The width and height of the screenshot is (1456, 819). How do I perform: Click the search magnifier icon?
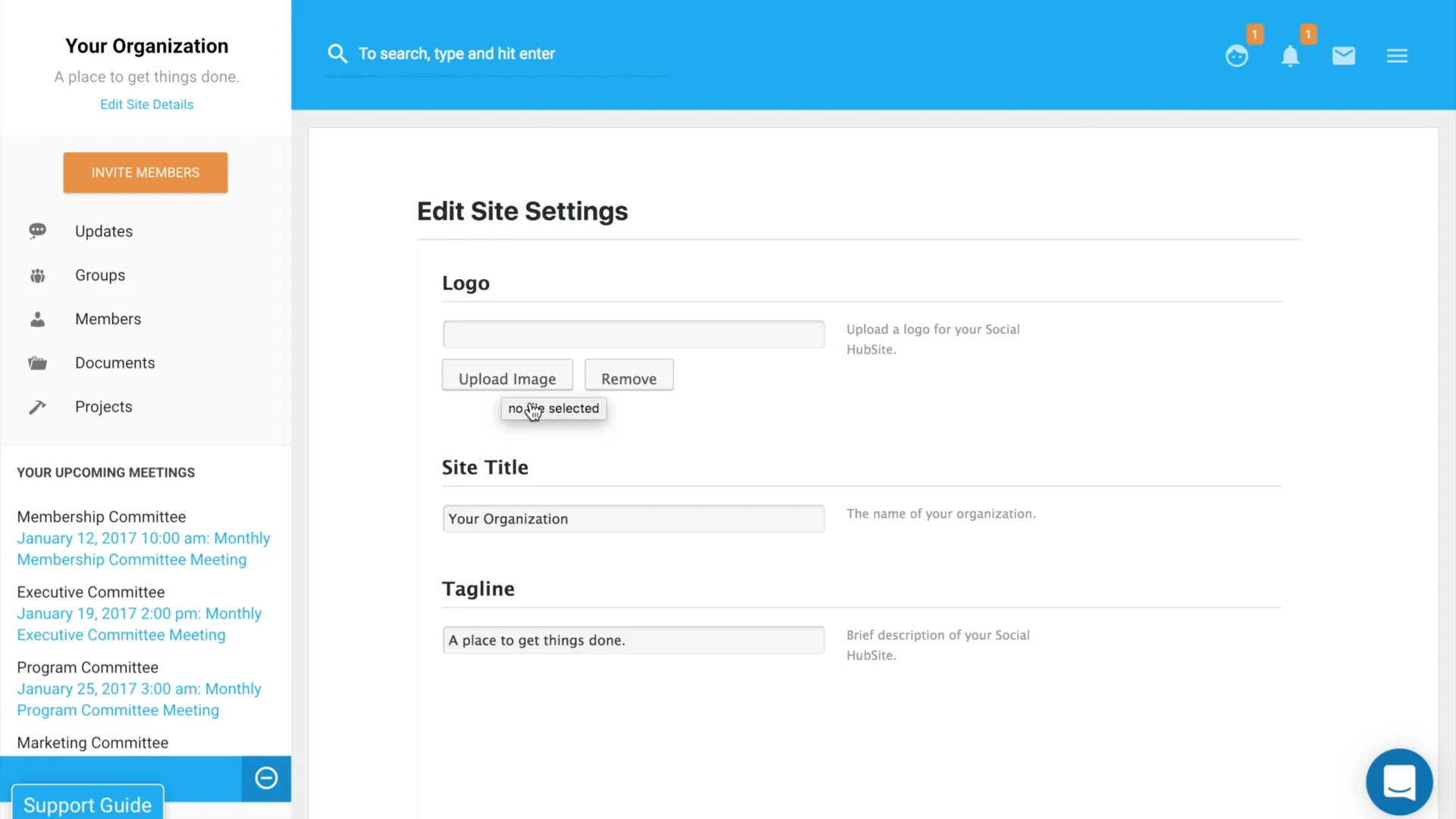click(337, 54)
